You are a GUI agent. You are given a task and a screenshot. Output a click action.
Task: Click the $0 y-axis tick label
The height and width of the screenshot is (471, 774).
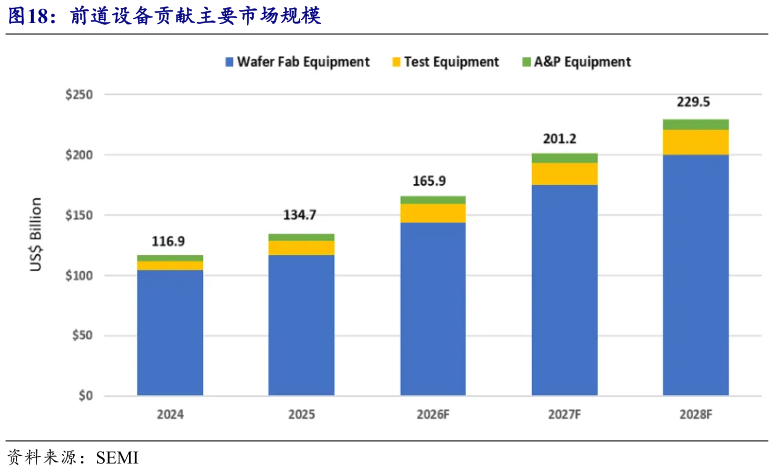pyautogui.click(x=85, y=396)
